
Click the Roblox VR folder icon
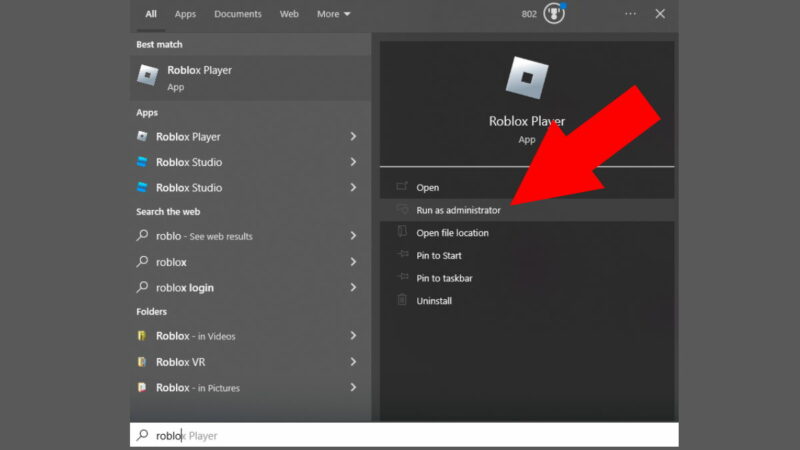(143, 362)
